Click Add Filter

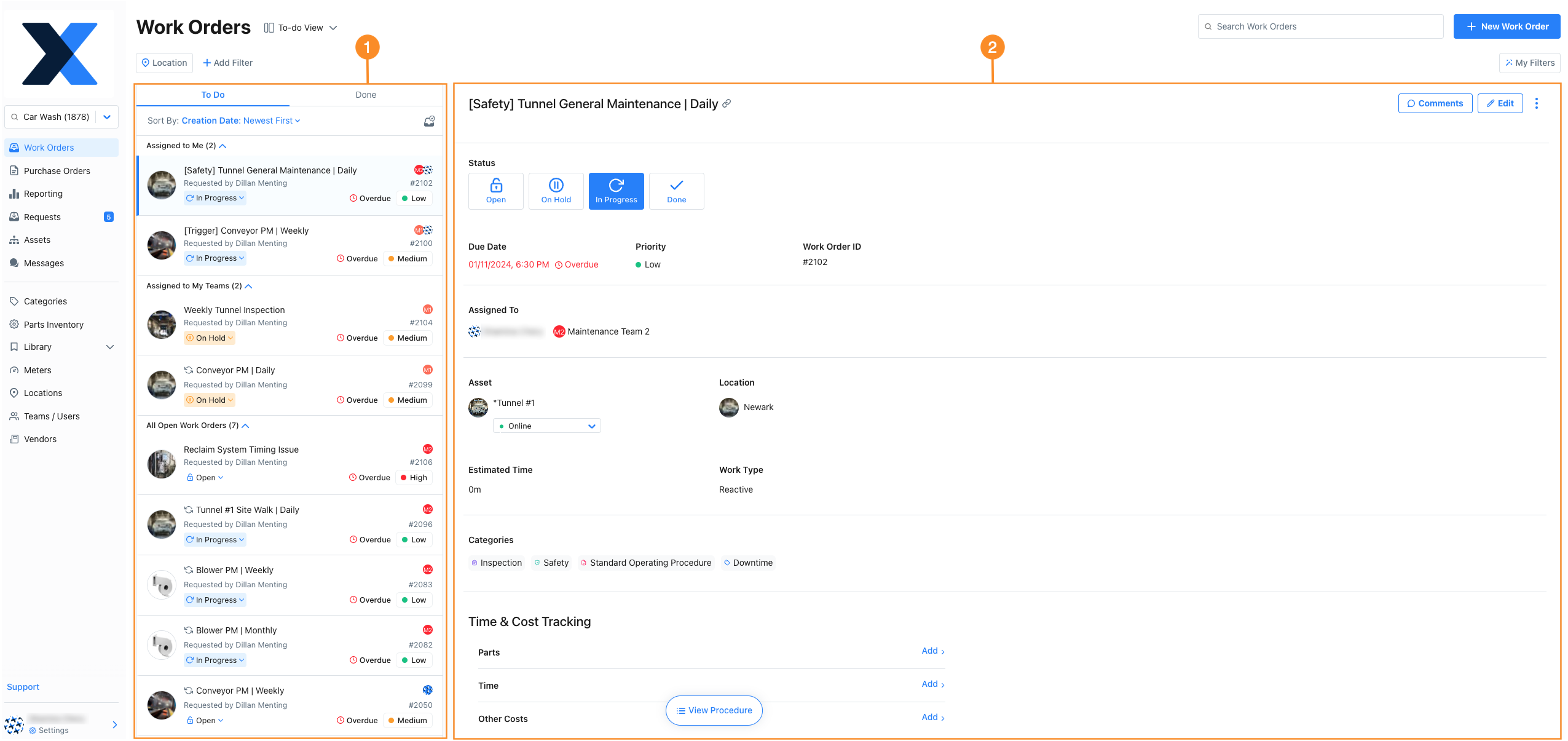pyautogui.click(x=227, y=63)
